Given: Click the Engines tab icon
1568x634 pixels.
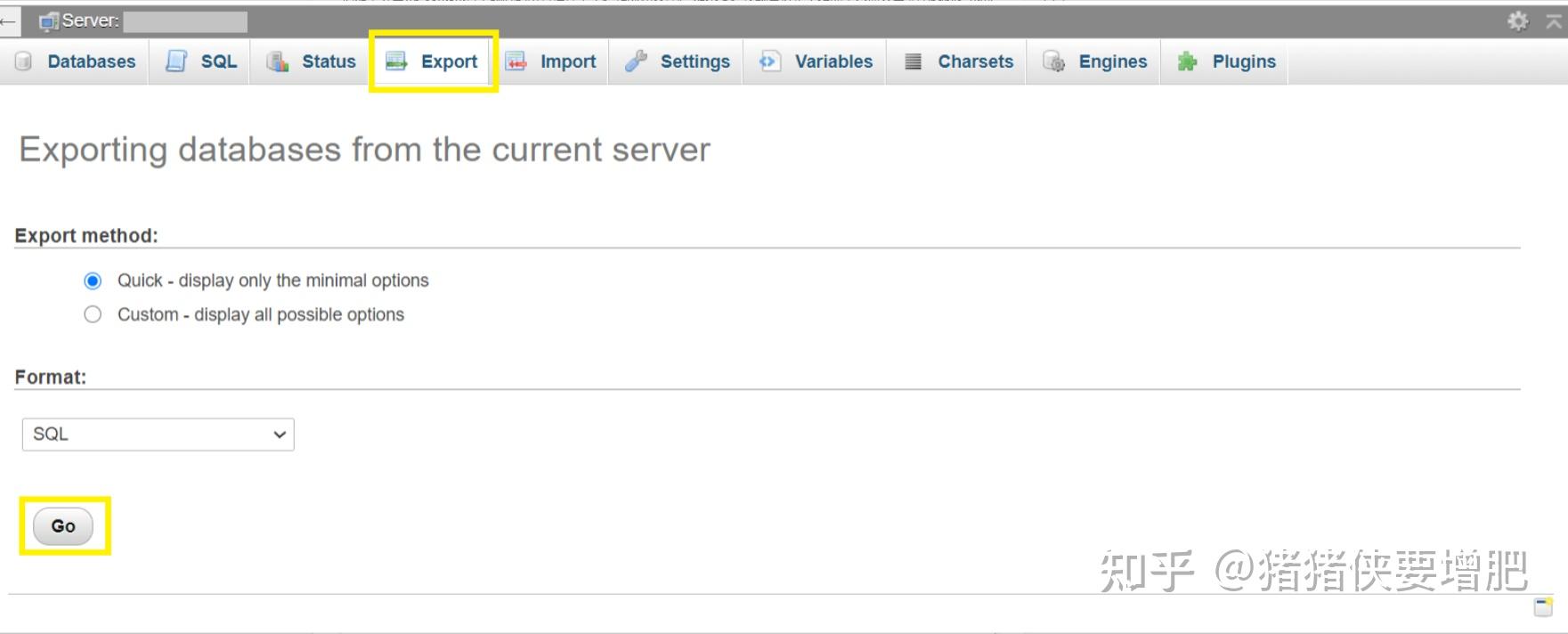Looking at the screenshot, I should 1054,61.
